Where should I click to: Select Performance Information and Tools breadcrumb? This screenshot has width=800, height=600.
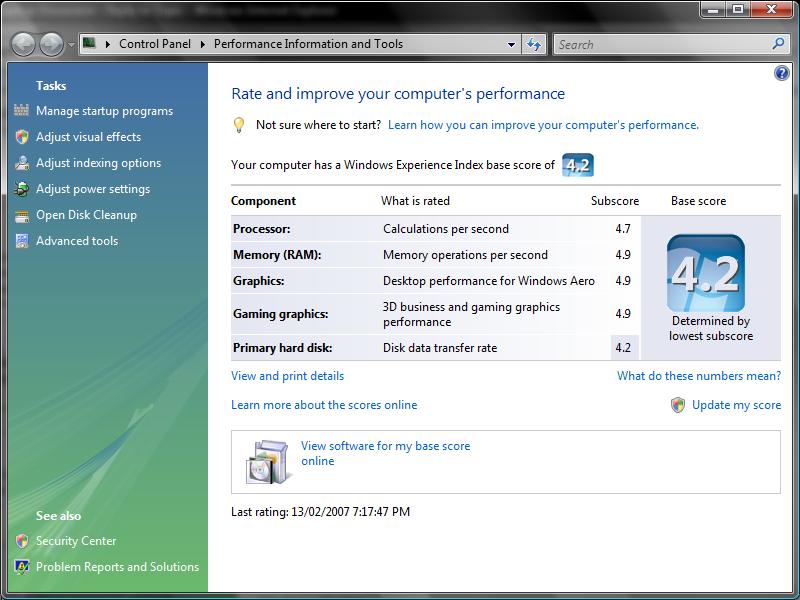tap(308, 44)
